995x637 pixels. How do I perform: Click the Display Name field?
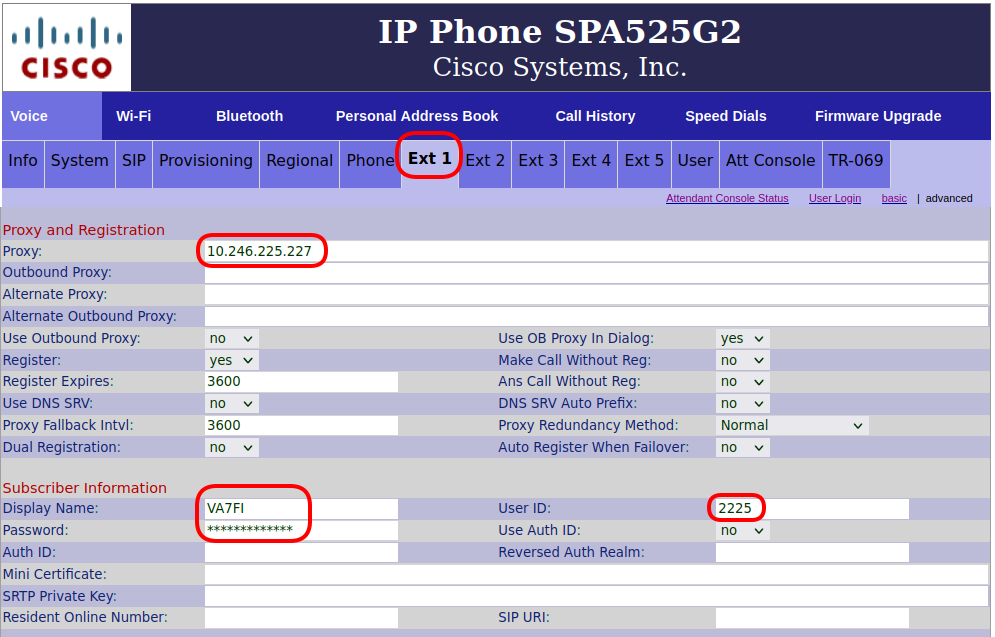[300, 509]
